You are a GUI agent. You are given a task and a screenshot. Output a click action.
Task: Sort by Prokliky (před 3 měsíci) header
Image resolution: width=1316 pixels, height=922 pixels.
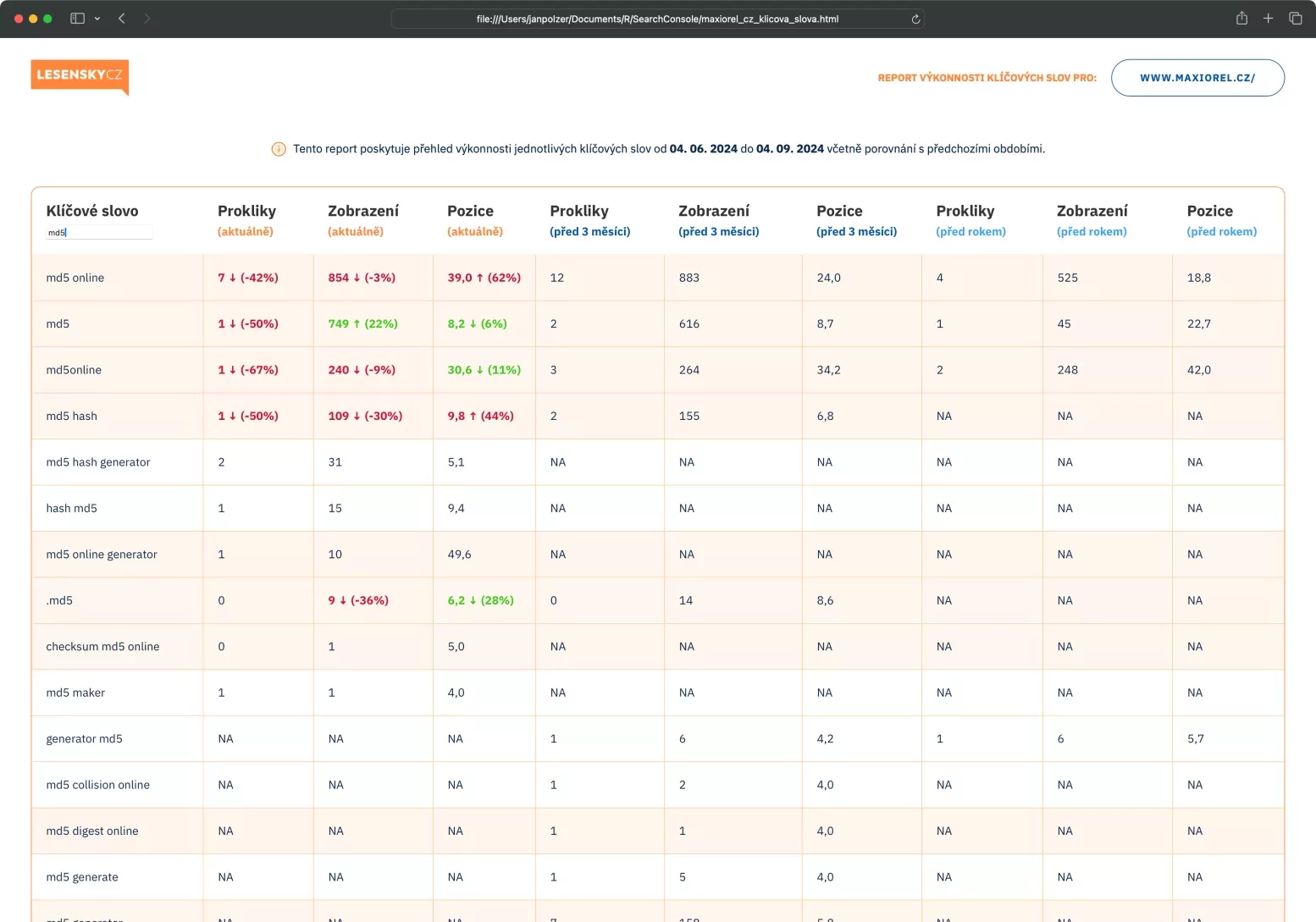[590, 220]
